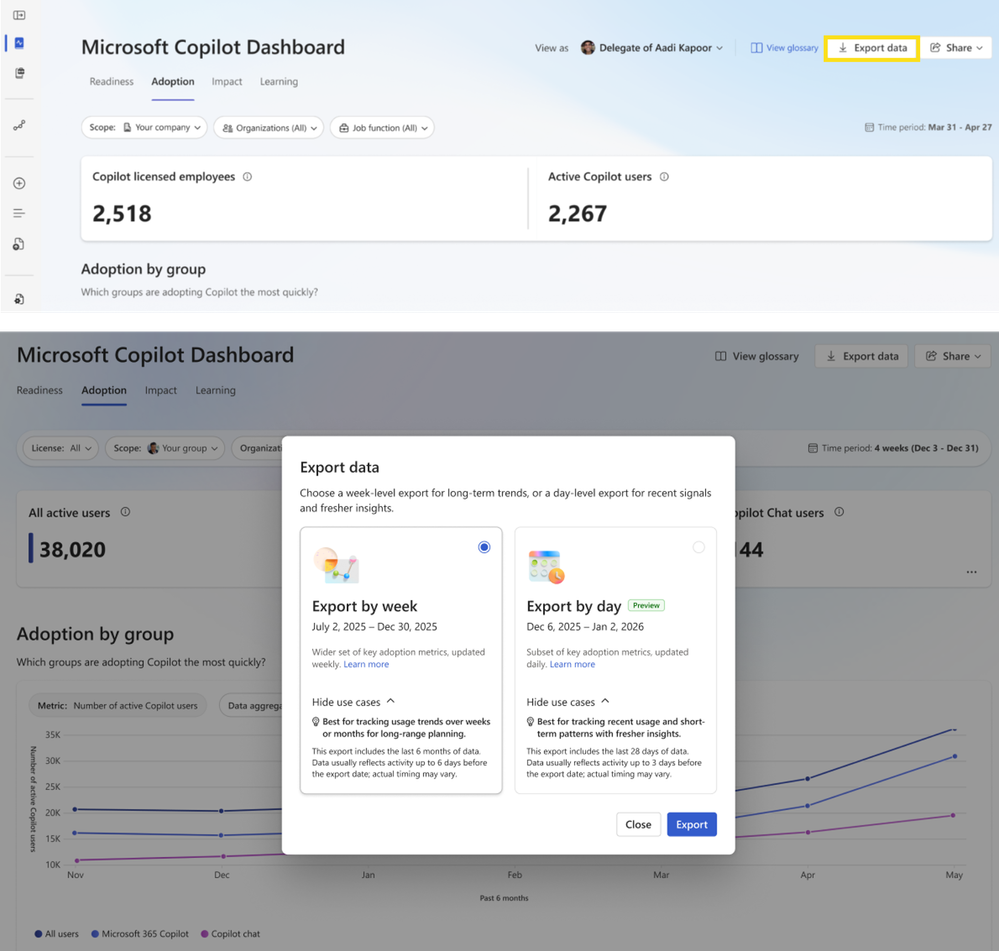
Task: Open the clipboard briefcase icon in sidebar
Action: click(19, 73)
